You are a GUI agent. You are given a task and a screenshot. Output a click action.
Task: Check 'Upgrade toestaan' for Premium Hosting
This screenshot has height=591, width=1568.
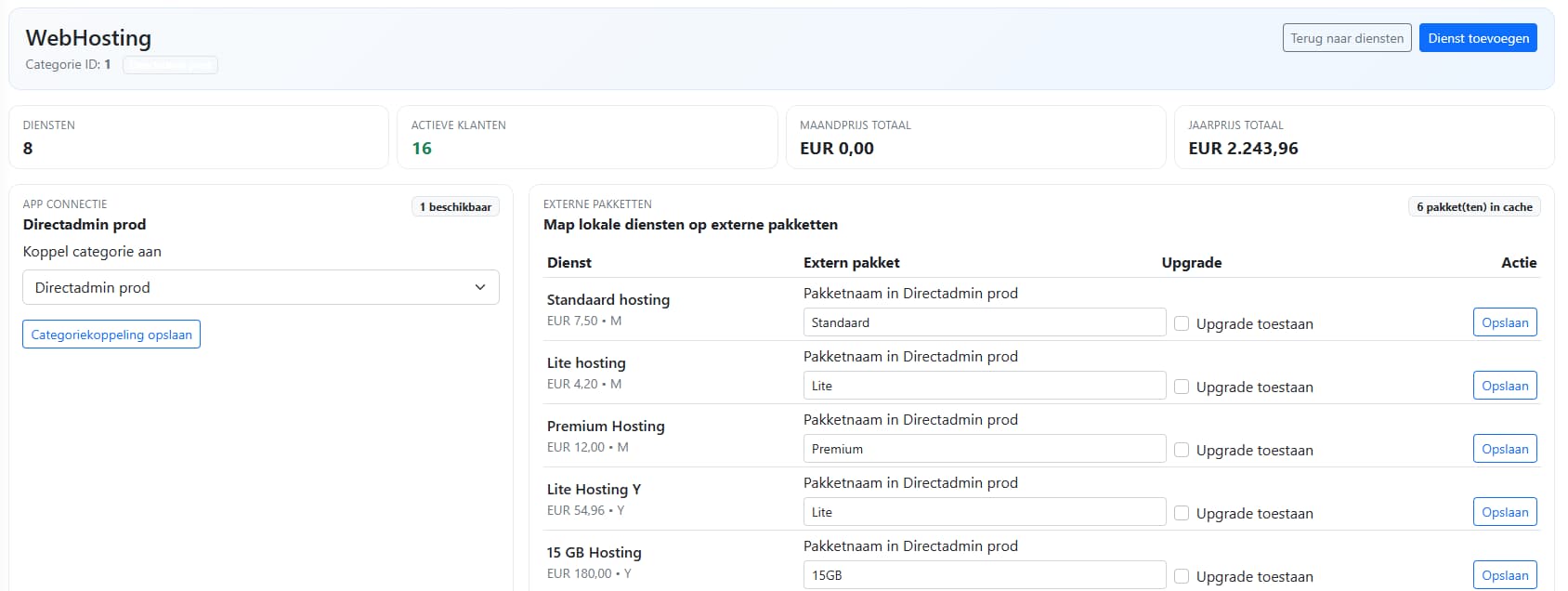click(1182, 450)
